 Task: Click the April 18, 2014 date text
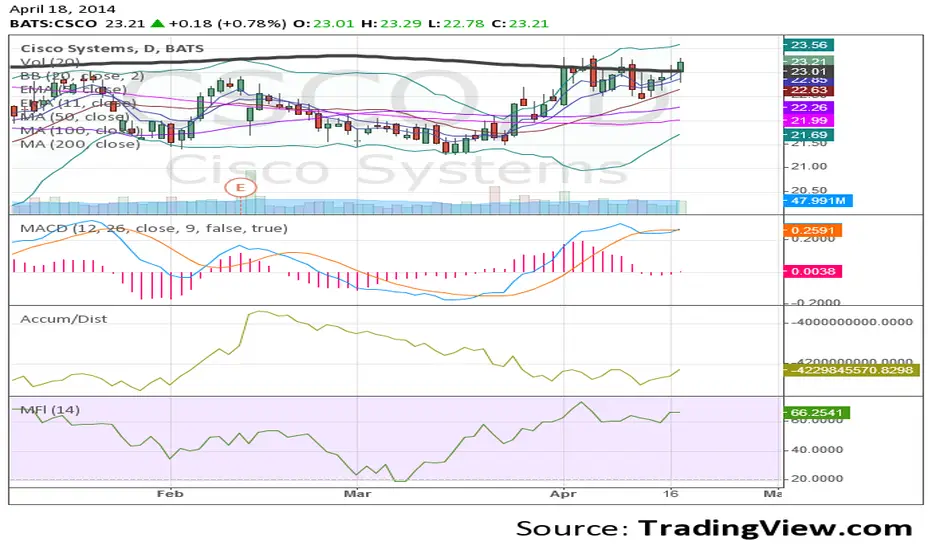[62, 9]
